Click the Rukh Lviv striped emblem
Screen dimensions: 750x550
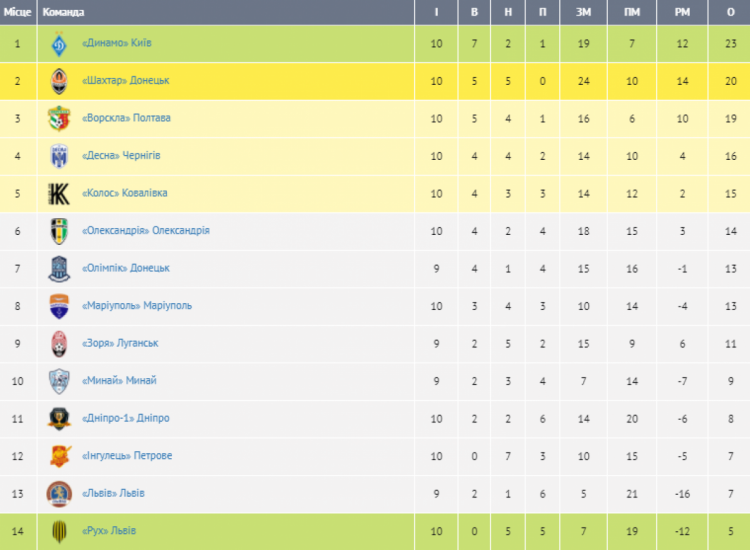pyautogui.click(x=59, y=531)
